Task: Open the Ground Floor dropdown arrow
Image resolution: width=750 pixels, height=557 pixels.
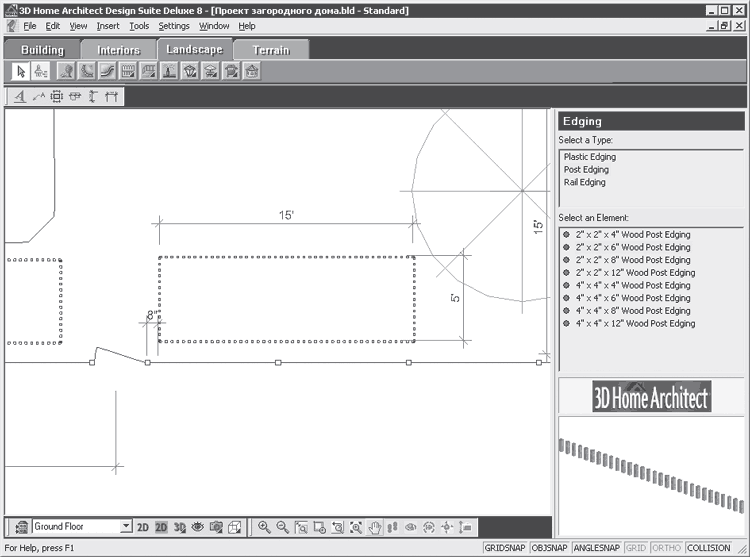Action: pos(126,526)
